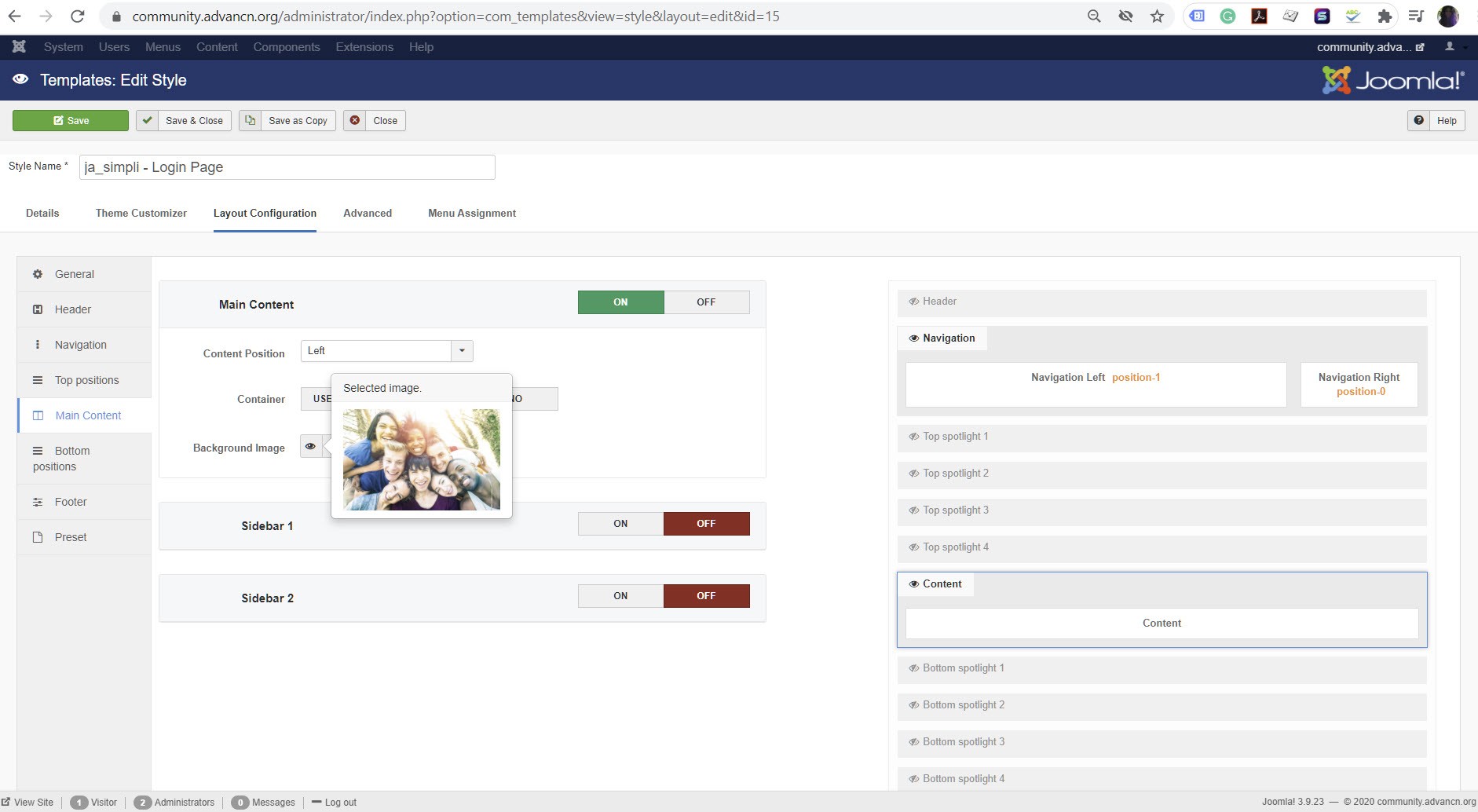
Task: Click the Header section icon
Action: tap(38, 309)
